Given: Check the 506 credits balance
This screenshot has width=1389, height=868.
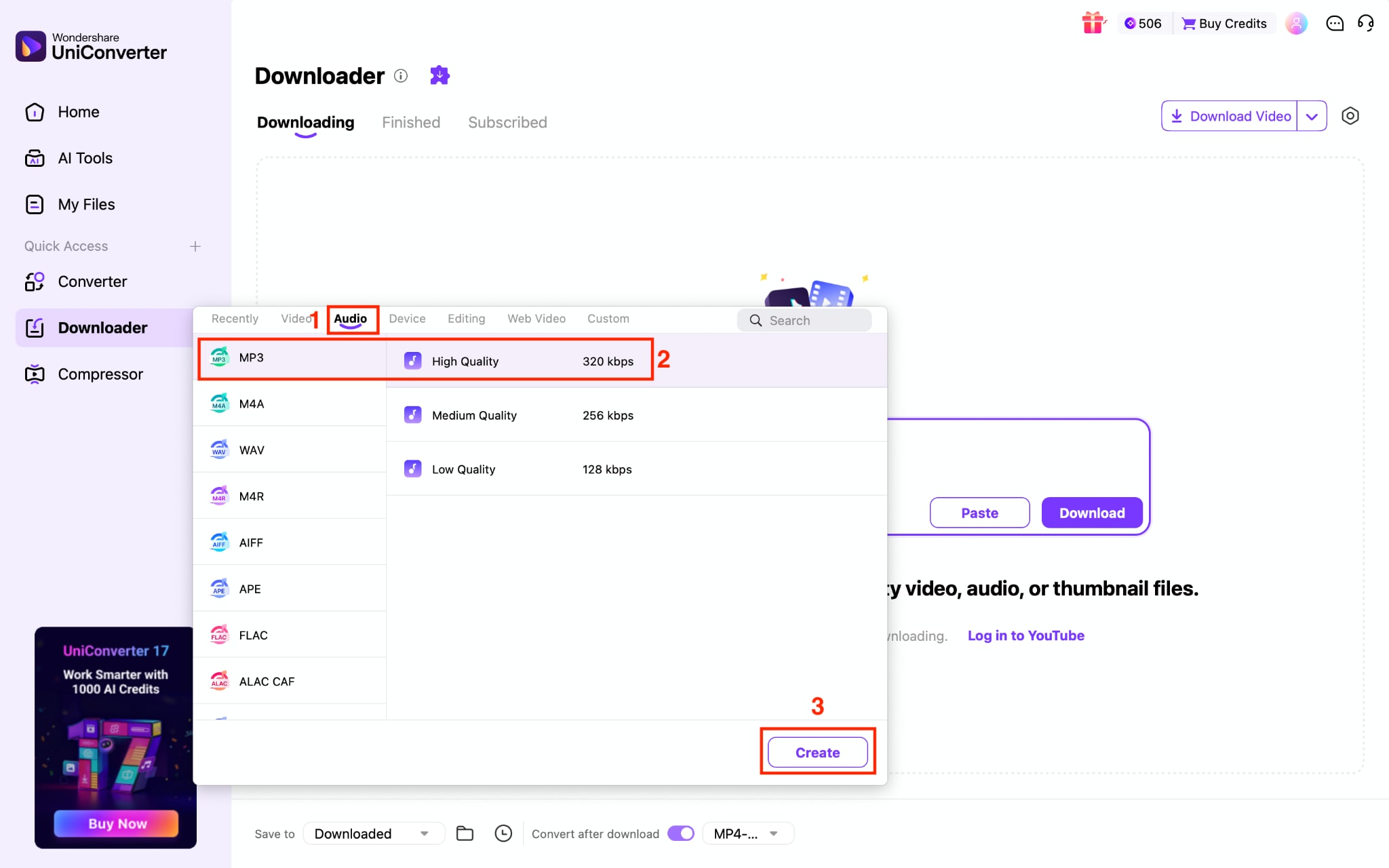Looking at the screenshot, I should click(x=1143, y=24).
